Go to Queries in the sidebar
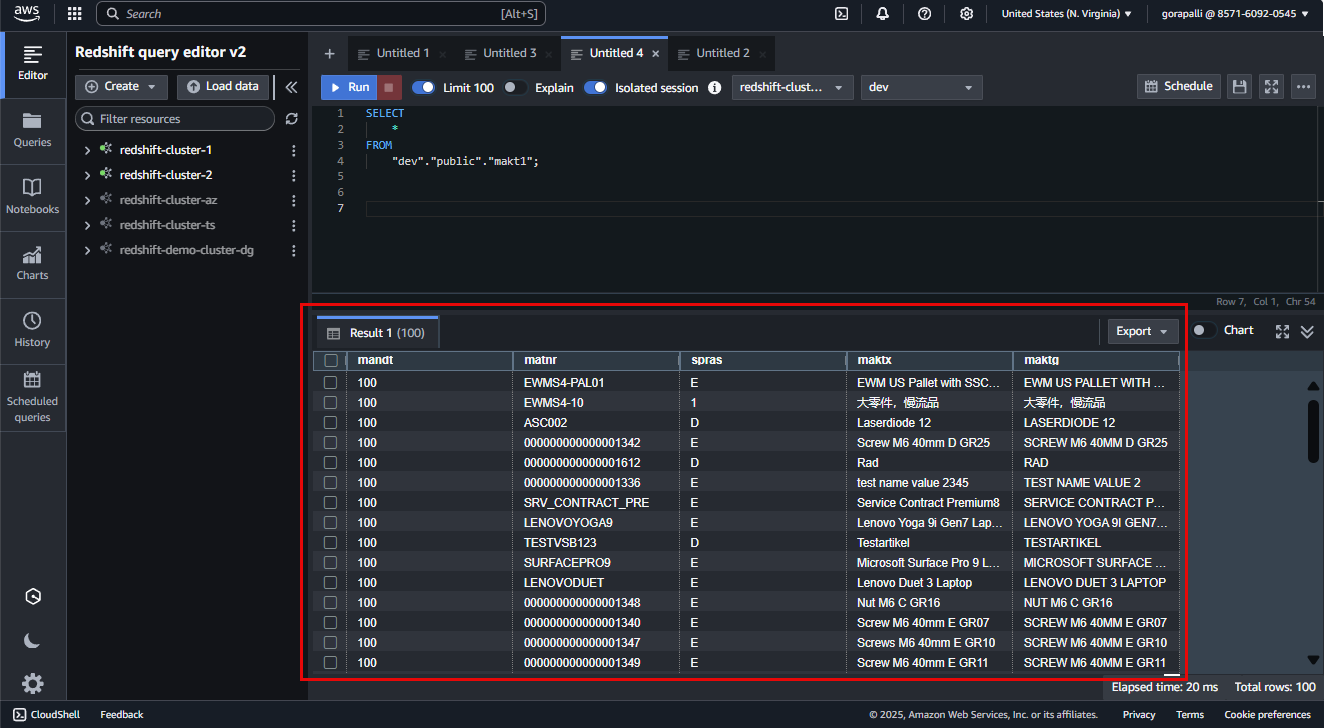Image resolution: width=1324 pixels, height=728 pixels. click(33, 130)
